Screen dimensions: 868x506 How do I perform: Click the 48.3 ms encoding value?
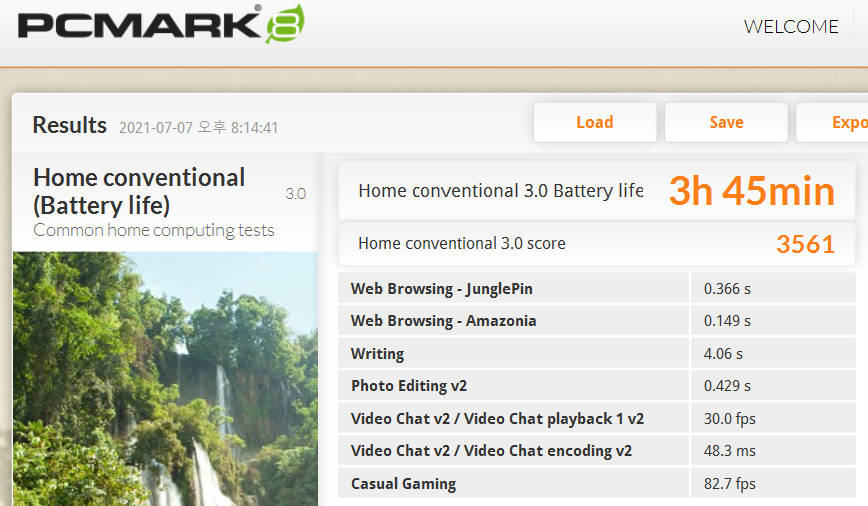[730, 451]
